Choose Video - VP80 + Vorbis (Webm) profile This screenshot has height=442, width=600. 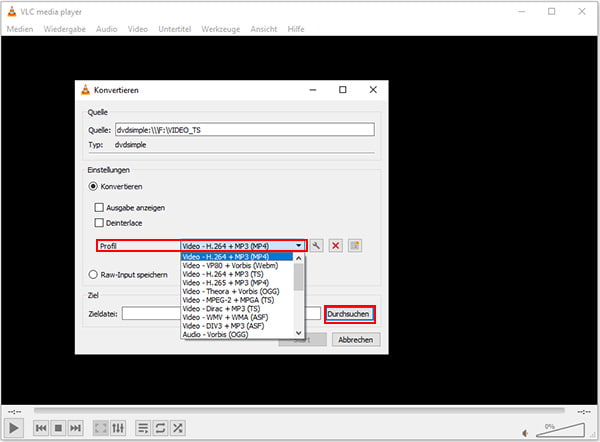pyautogui.click(x=237, y=265)
